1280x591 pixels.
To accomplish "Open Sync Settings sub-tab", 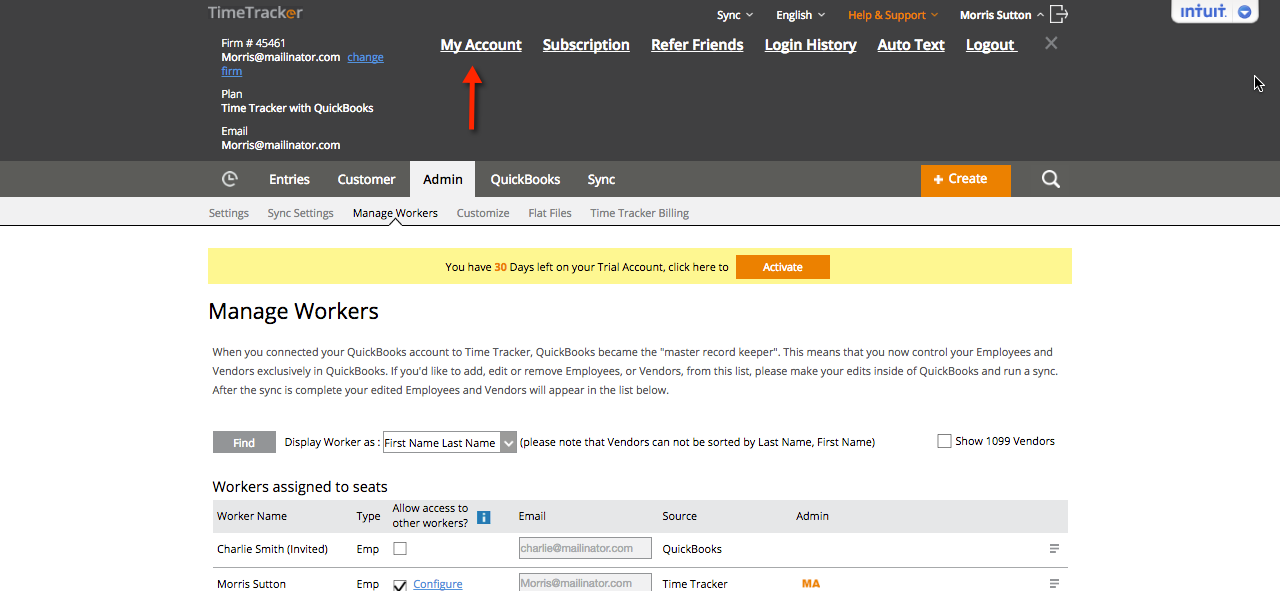I will coord(300,213).
